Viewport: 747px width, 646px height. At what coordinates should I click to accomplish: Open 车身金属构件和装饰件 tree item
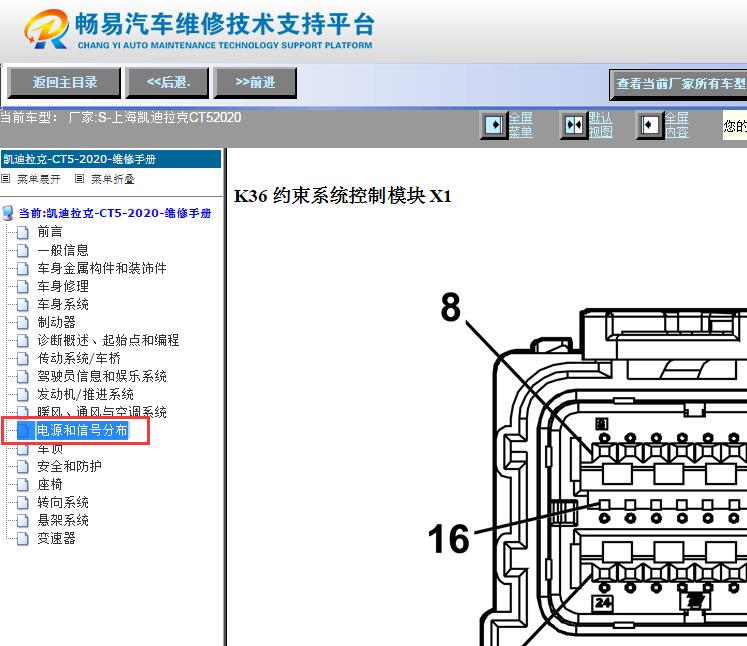coord(102,268)
